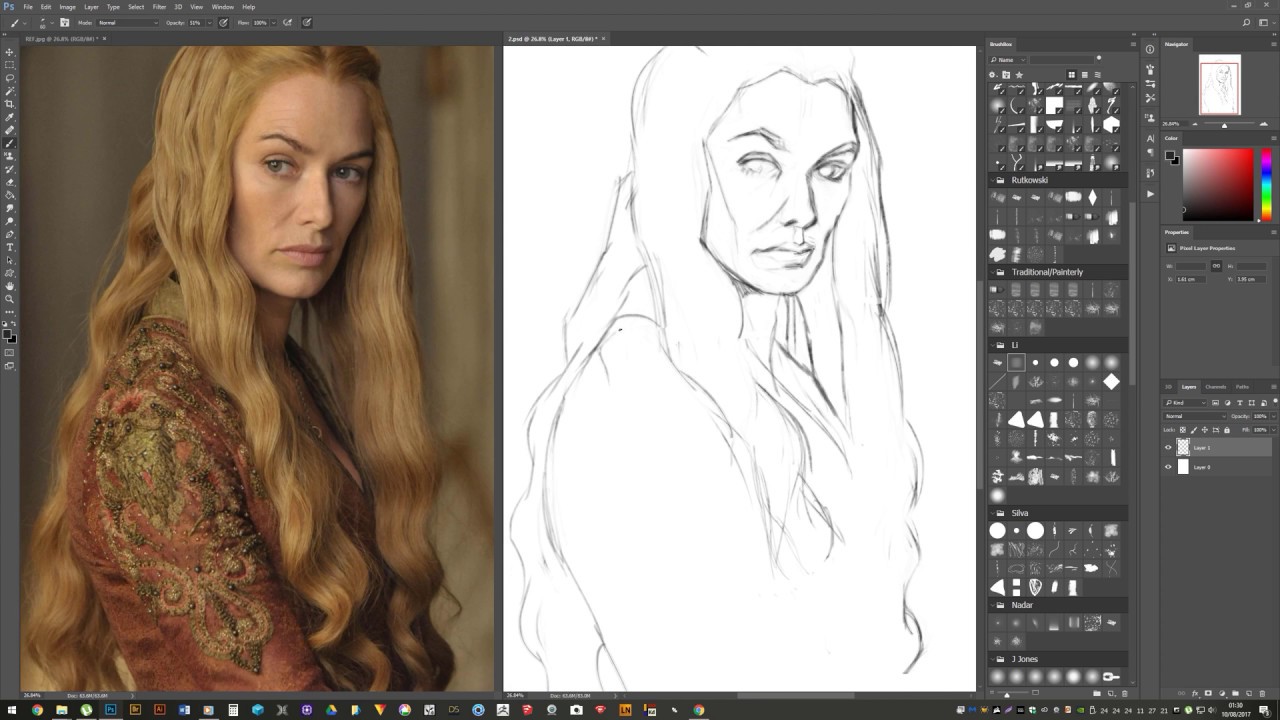Open the Layer menu
The height and width of the screenshot is (720, 1280).
tap(91, 7)
